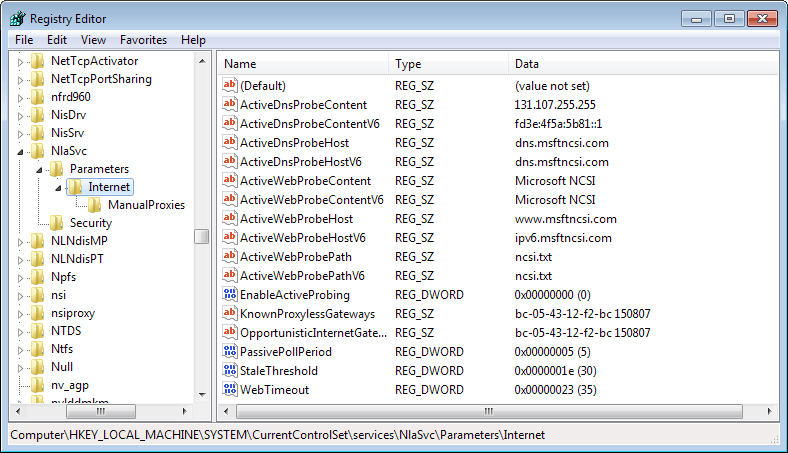Image resolution: width=788 pixels, height=453 pixels.
Task: Click the string icon beside ActiveDnsProbeHost
Action: 230,142
